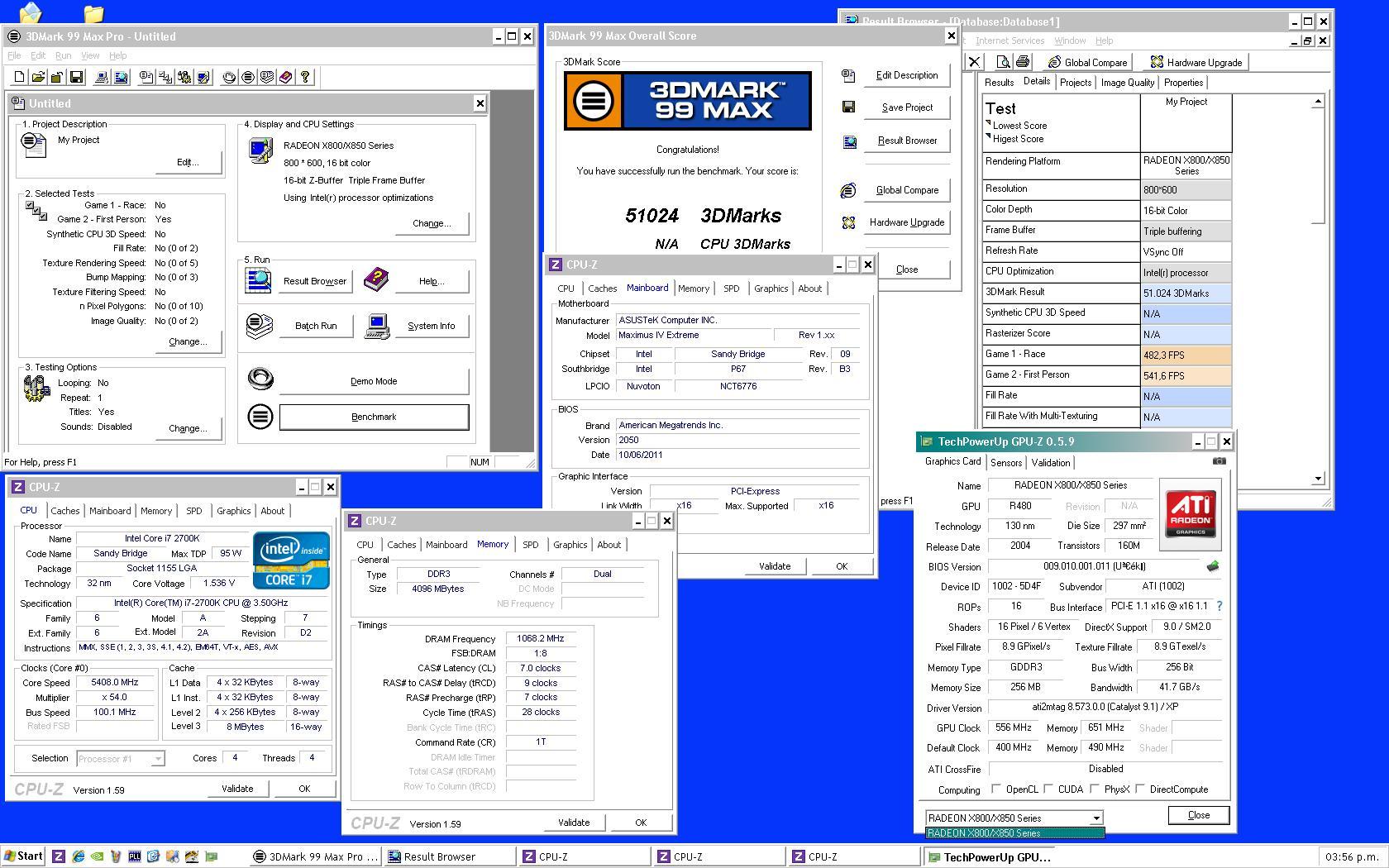Switch to Image Quality tab in Result Browser
Screen dimensions: 1389x868
(1127, 83)
